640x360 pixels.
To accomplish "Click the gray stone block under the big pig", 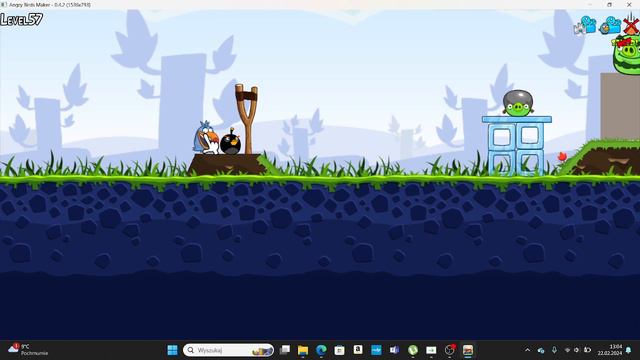I will (620, 107).
